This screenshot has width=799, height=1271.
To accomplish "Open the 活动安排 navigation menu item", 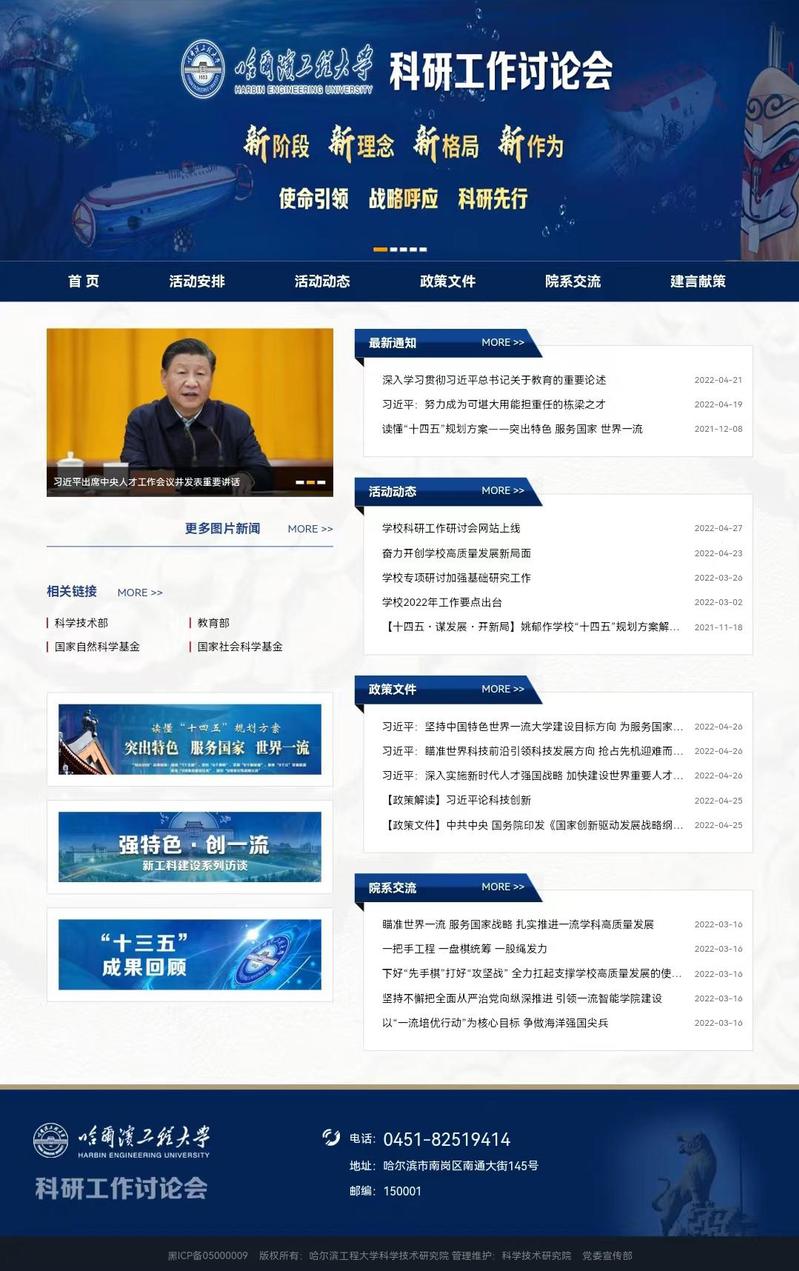I will (x=197, y=282).
